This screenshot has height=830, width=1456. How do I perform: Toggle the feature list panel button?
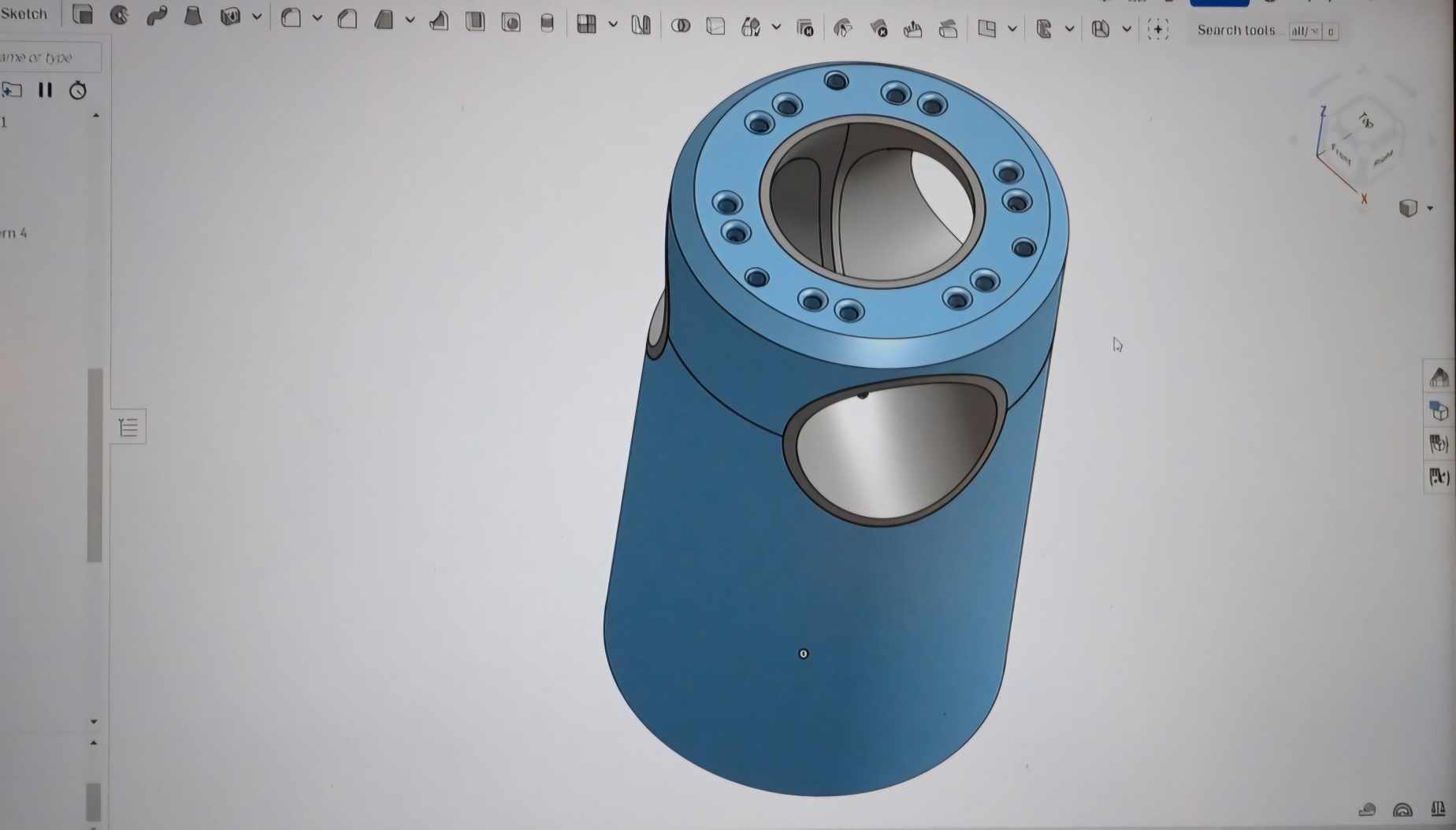coord(128,428)
